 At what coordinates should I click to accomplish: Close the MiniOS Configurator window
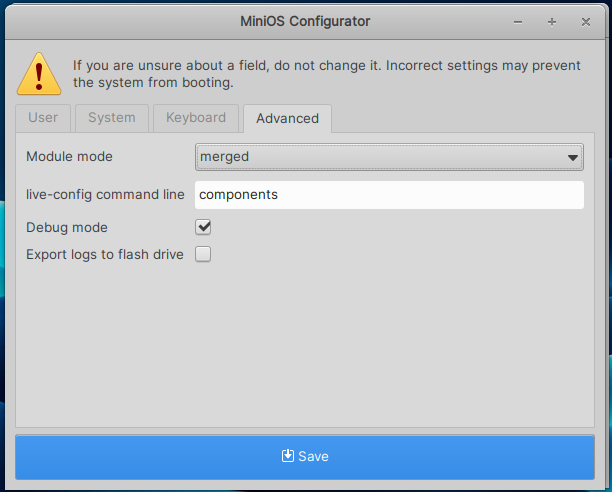pyautogui.click(x=585, y=21)
